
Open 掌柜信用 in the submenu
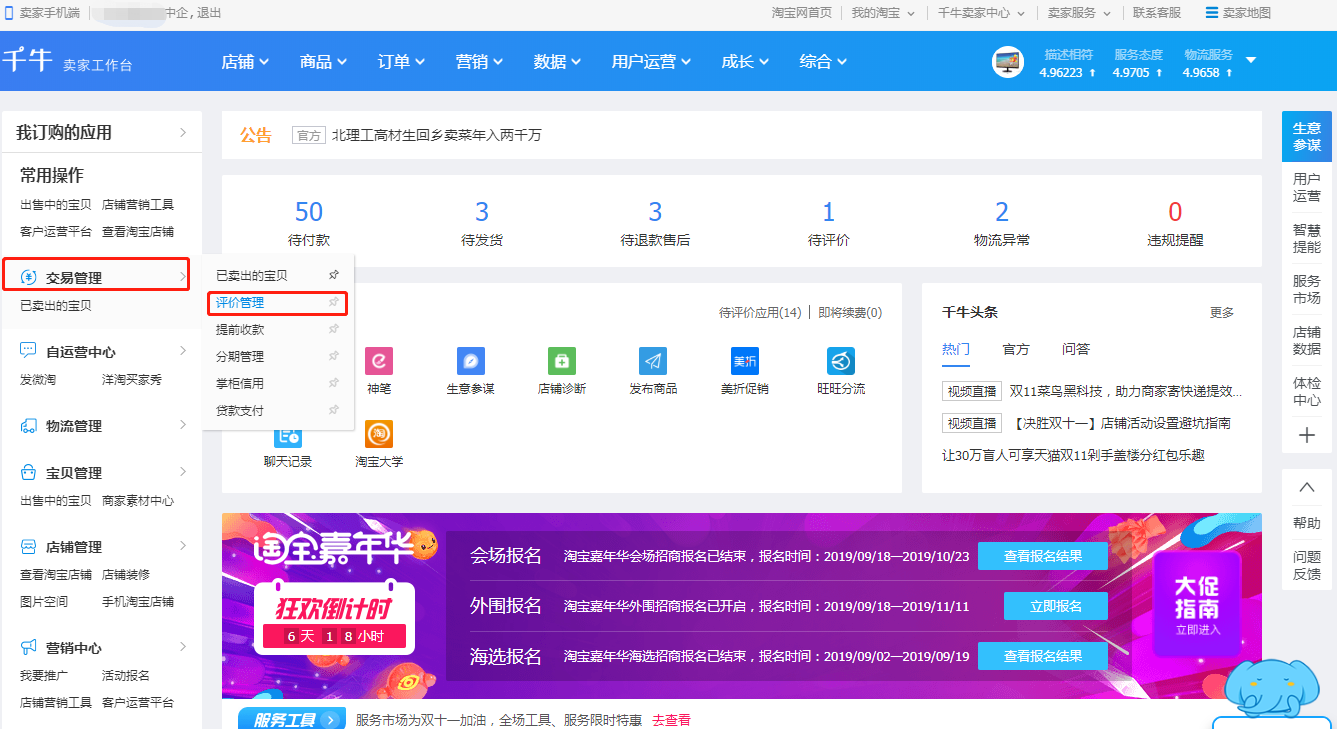(240, 383)
